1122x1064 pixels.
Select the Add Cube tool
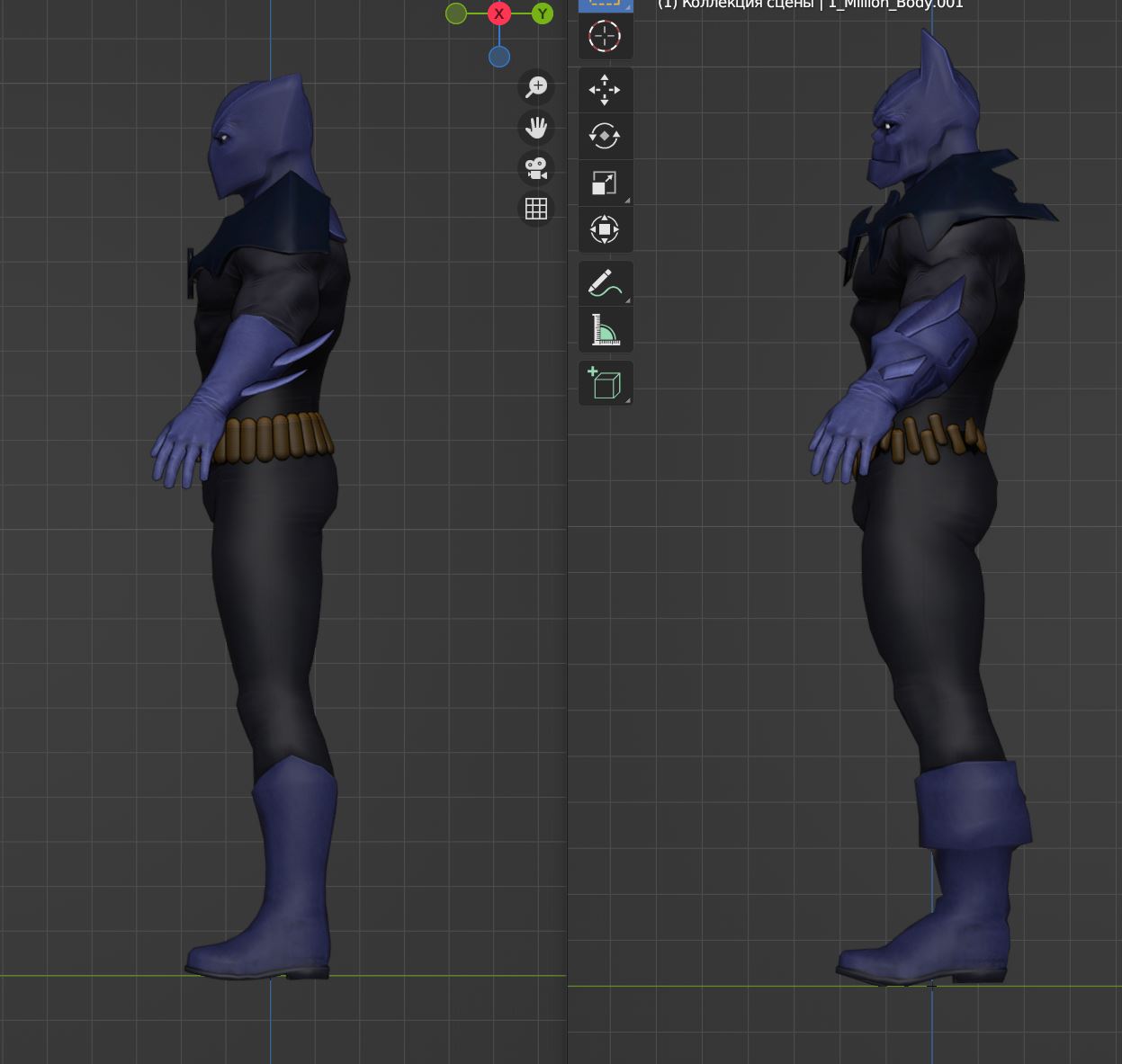(x=605, y=383)
